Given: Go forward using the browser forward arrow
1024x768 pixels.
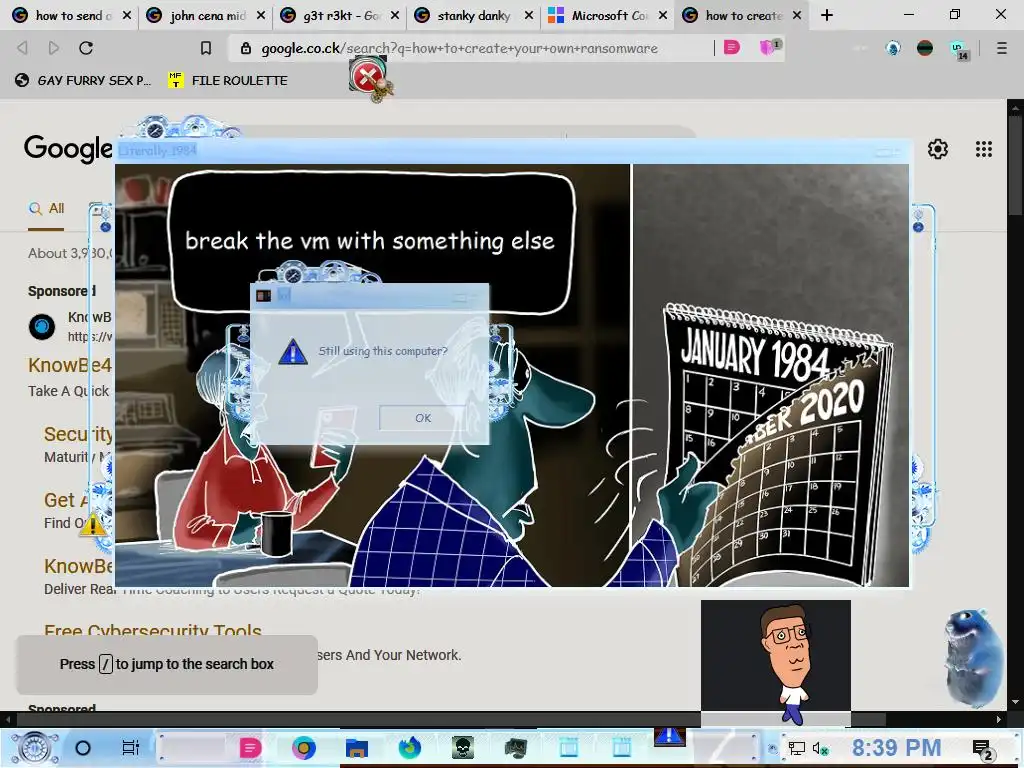Looking at the screenshot, I should click(x=54, y=48).
